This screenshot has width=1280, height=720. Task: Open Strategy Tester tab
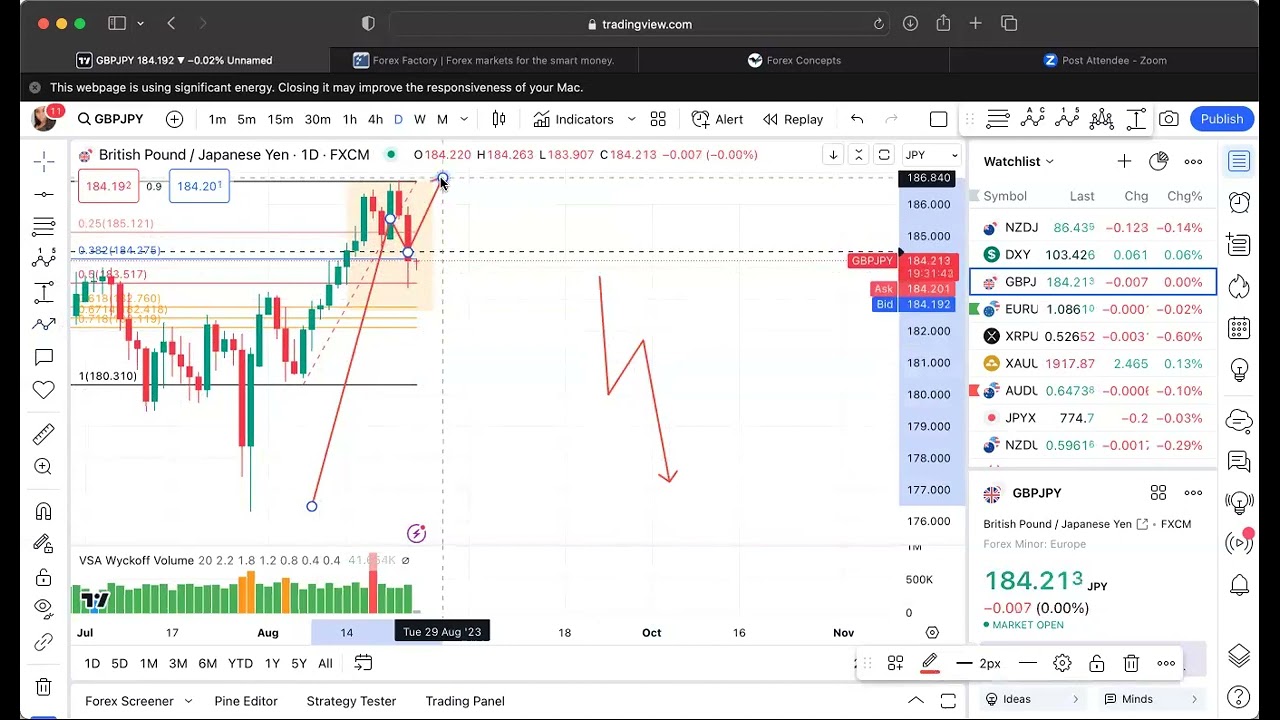351,701
